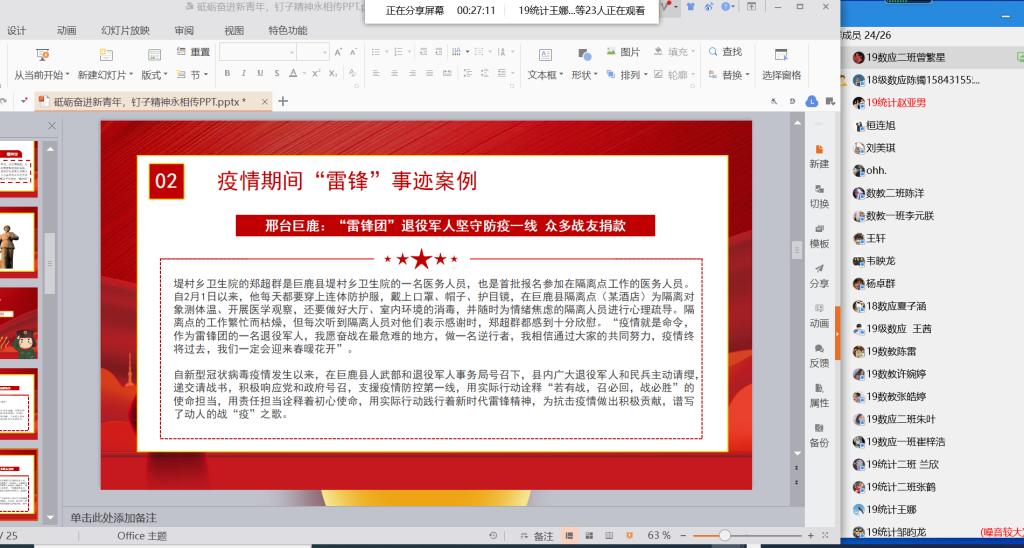
Task: Open the 模板 template sidebar icon
Action: (819, 236)
